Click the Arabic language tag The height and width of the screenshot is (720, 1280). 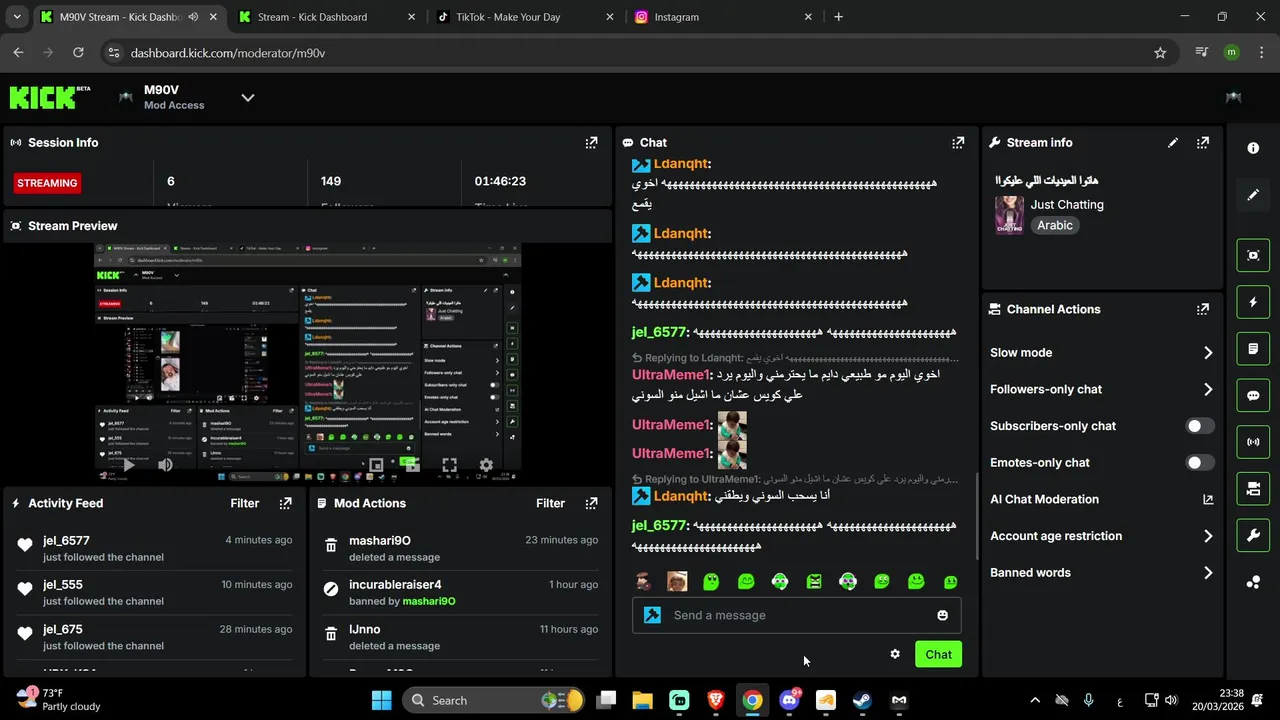click(1055, 225)
